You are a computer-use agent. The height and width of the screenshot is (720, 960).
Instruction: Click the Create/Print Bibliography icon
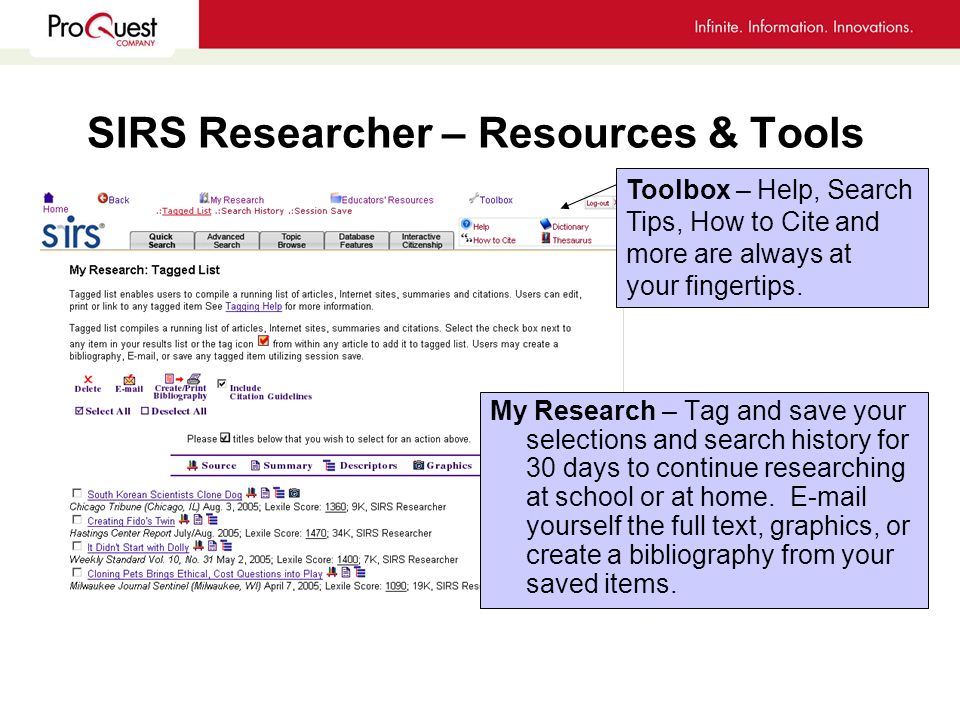click(182, 378)
